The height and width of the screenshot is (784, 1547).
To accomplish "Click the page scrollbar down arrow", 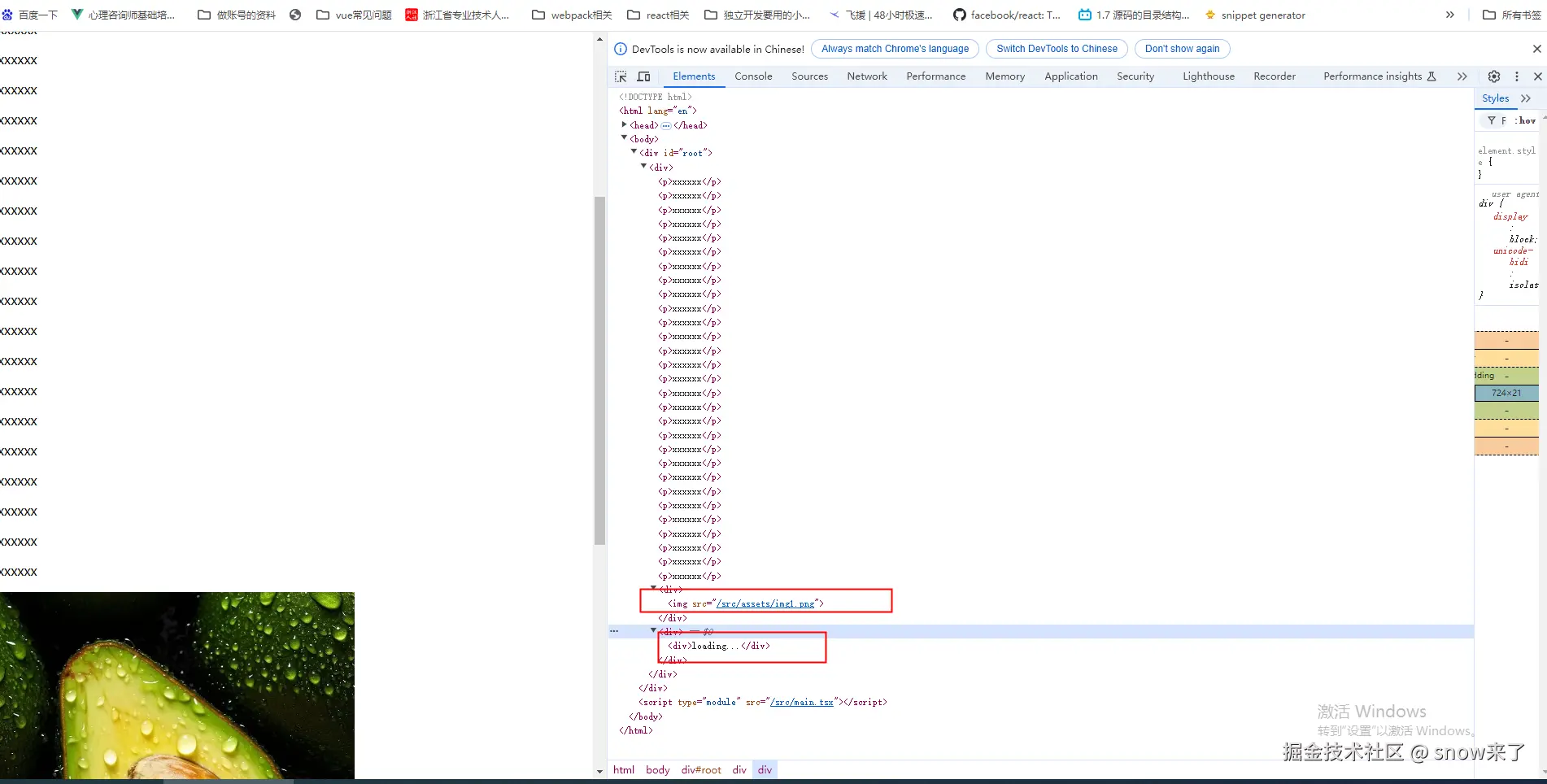I will click(x=599, y=772).
